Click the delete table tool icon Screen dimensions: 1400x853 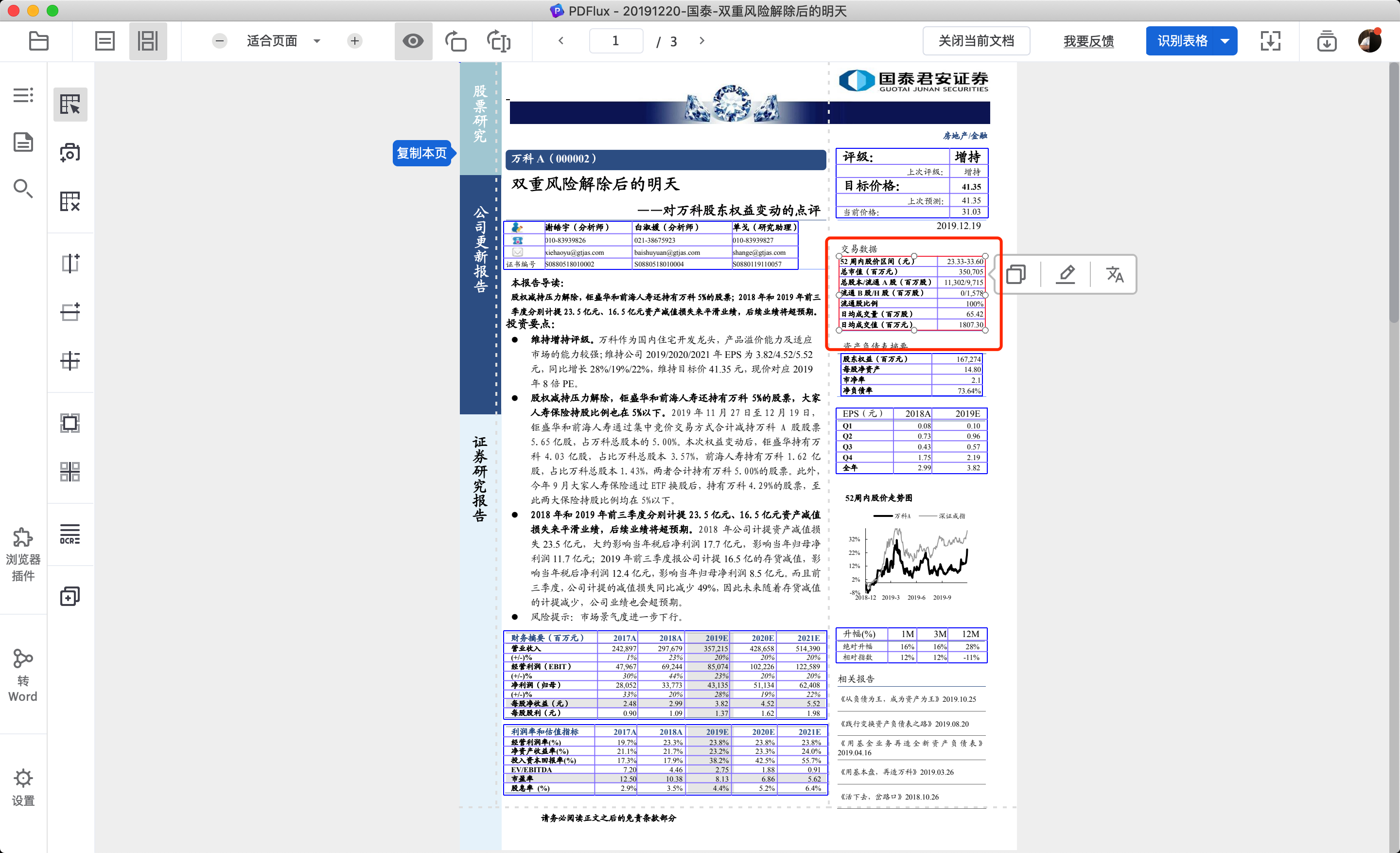(70, 201)
